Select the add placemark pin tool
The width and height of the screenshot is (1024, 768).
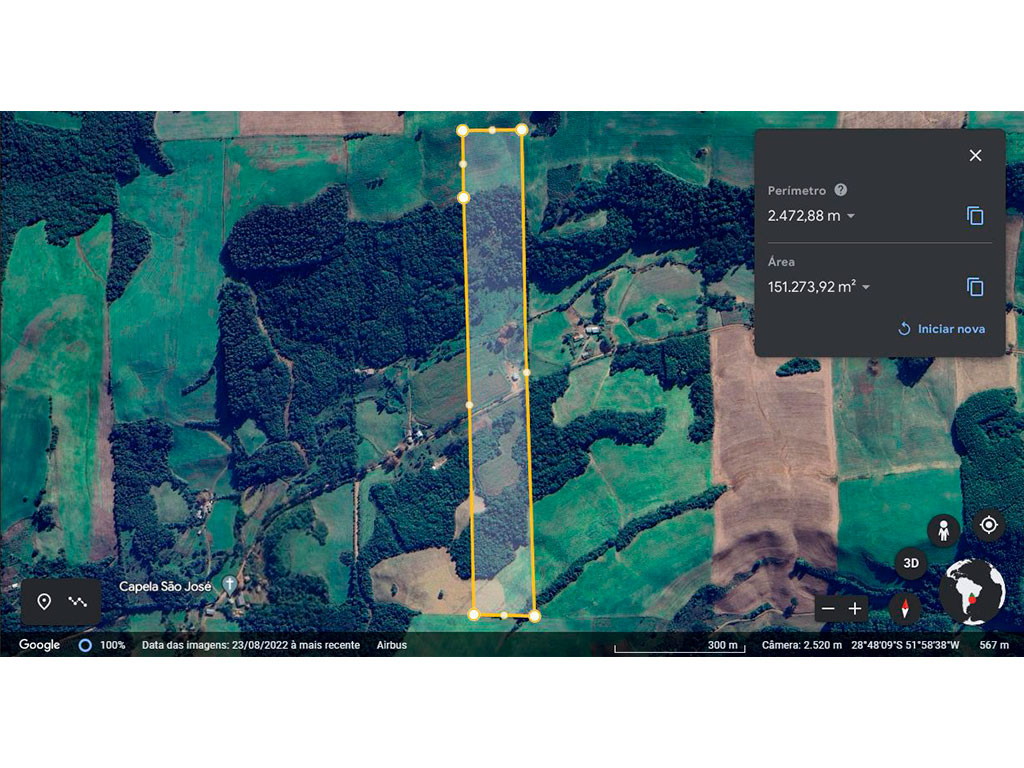coord(44,601)
